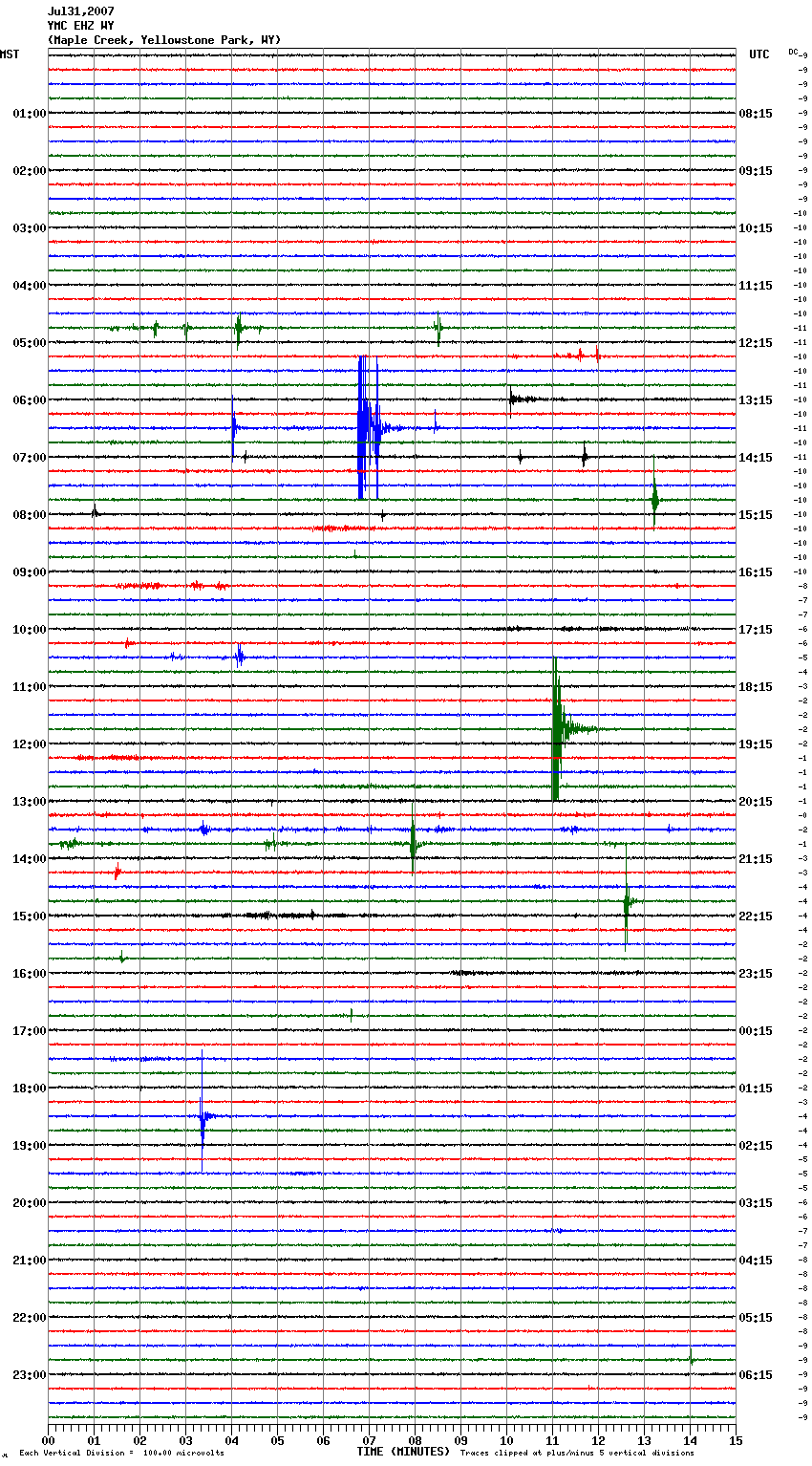Select the 22:00 MST row label
Screen dimensions: 812x1466
click(x=30, y=1318)
